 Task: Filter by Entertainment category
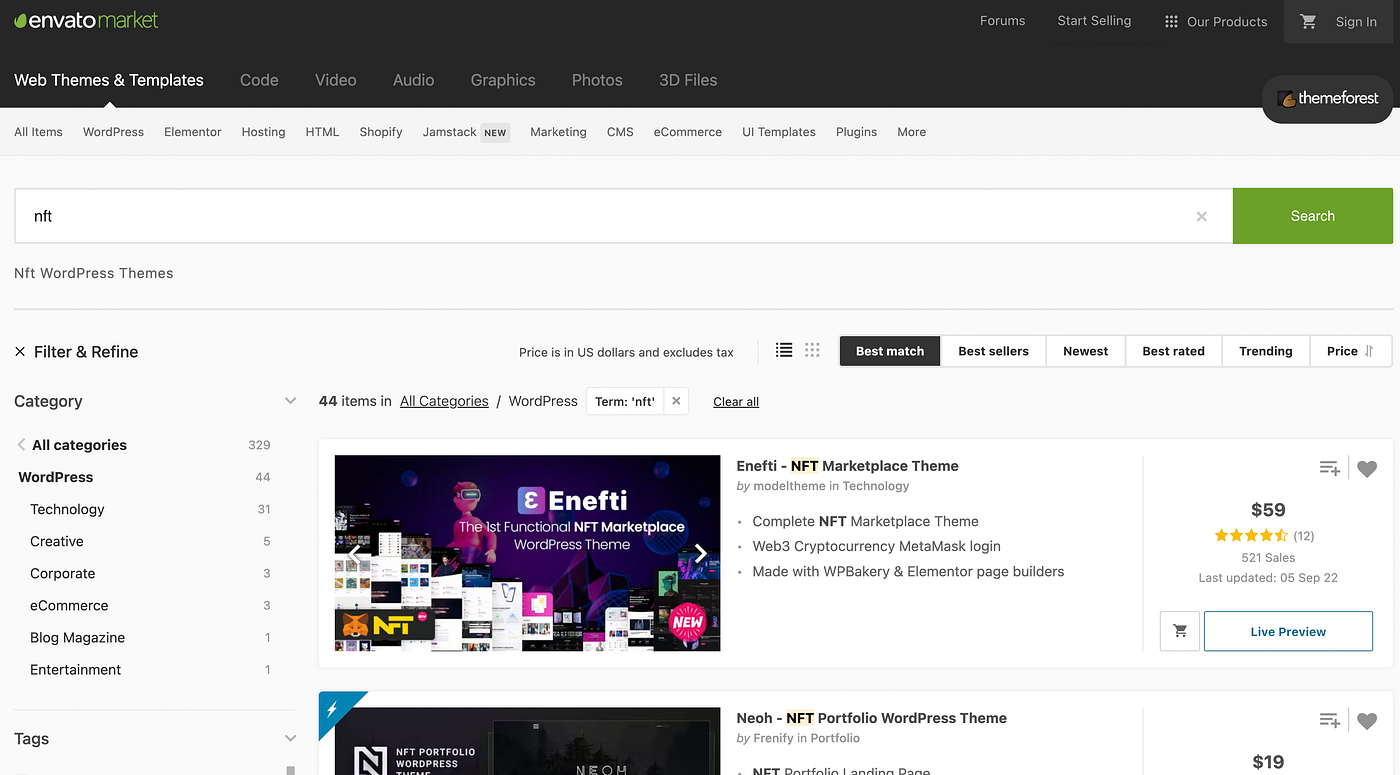[76, 669]
